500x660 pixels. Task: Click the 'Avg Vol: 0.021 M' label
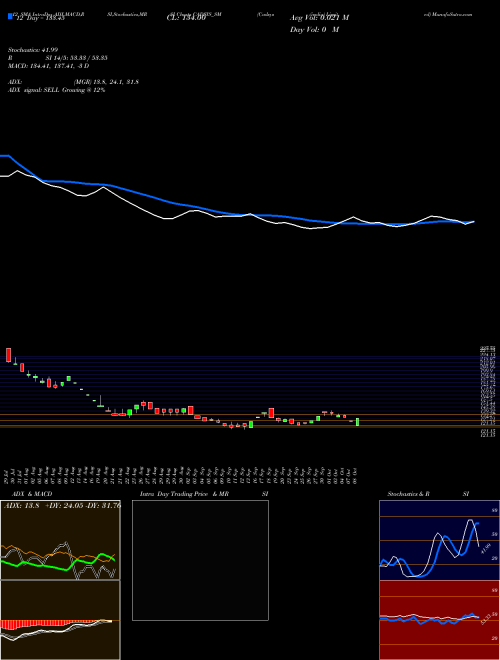(319, 18)
